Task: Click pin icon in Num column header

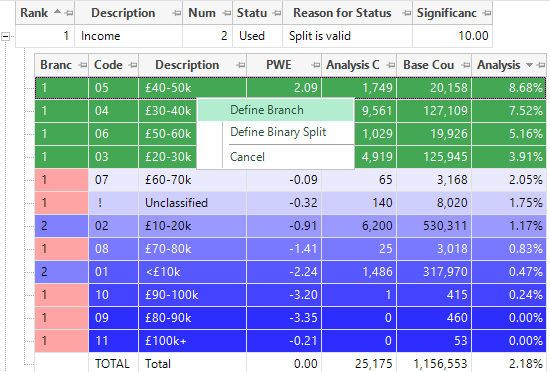Action: point(227,13)
